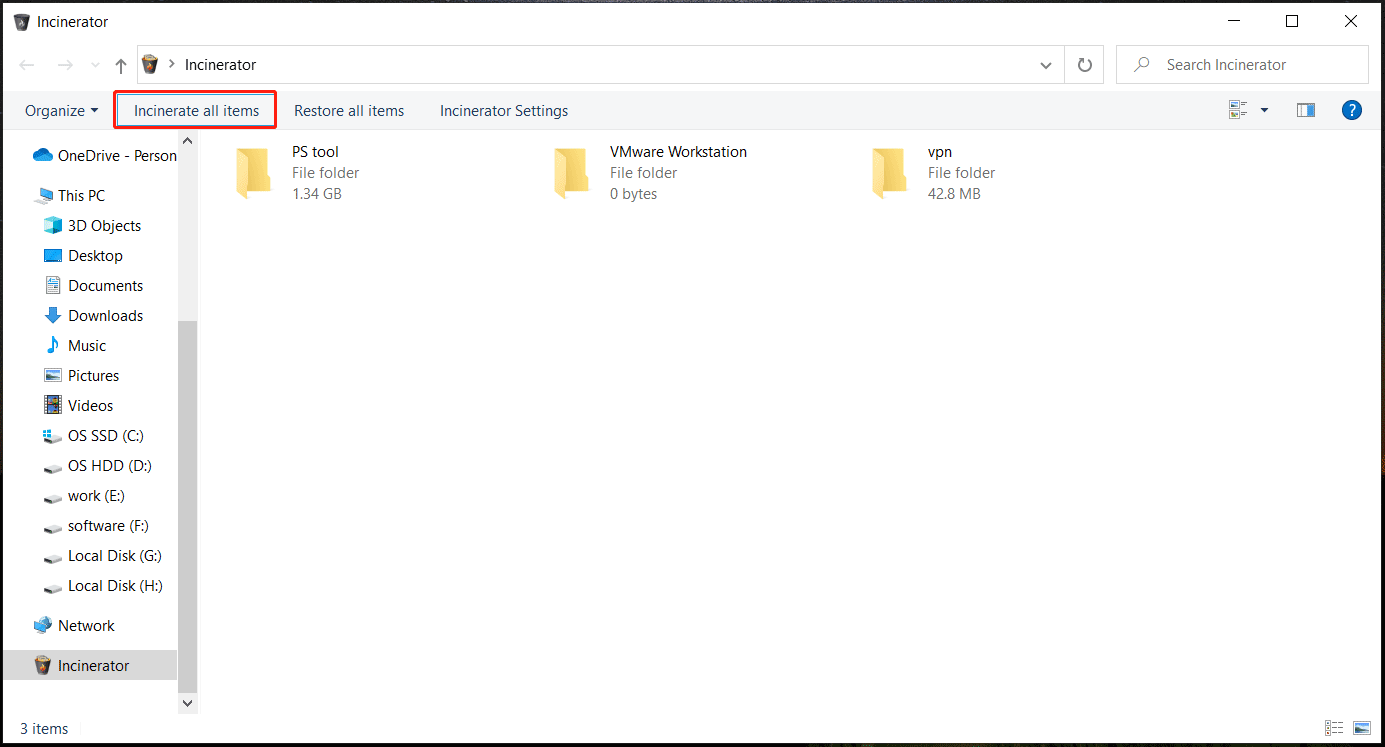Expand the address bar history dropdown
This screenshot has height=747, width=1385.
(1046, 65)
